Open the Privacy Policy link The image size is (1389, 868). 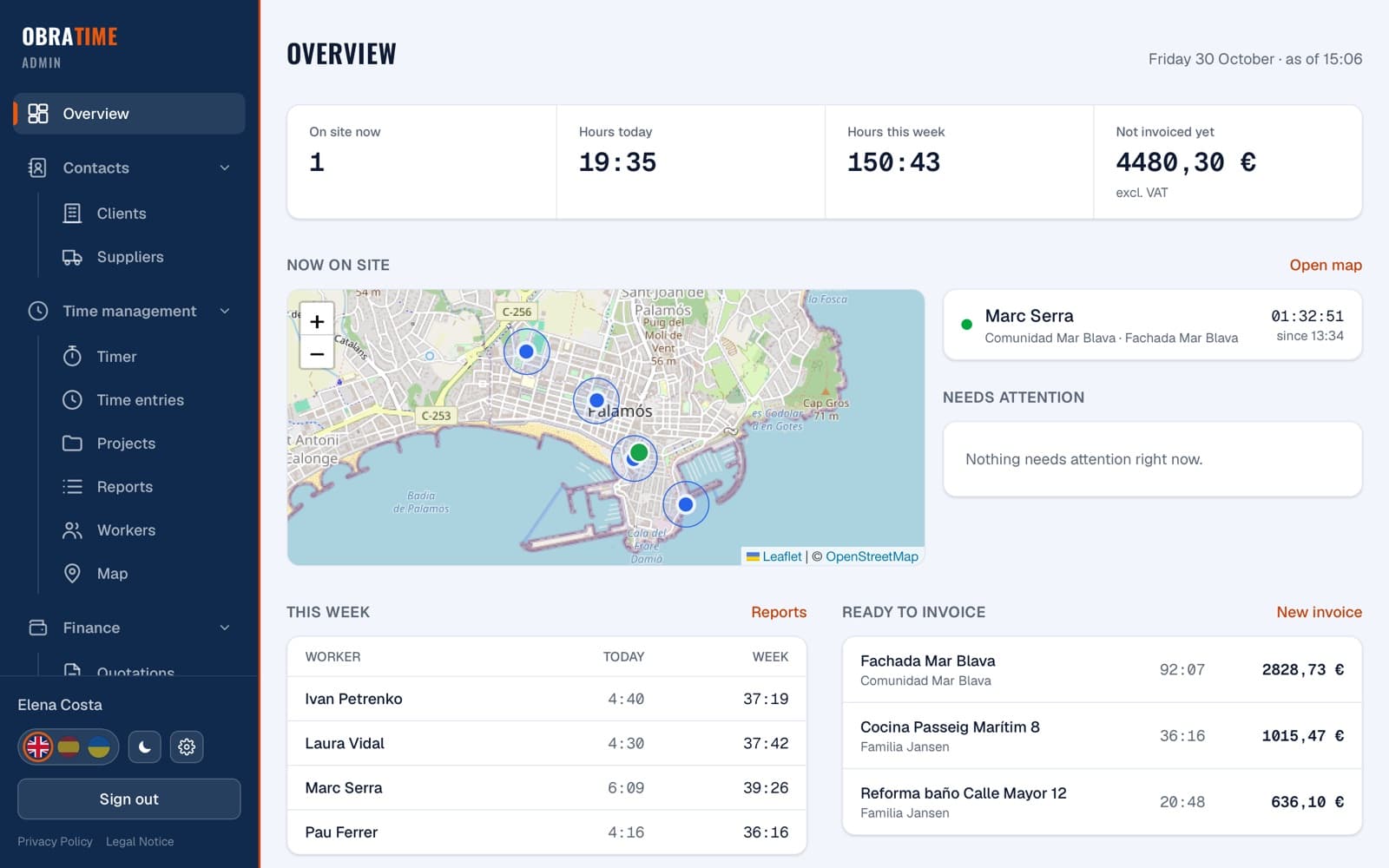(x=55, y=841)
